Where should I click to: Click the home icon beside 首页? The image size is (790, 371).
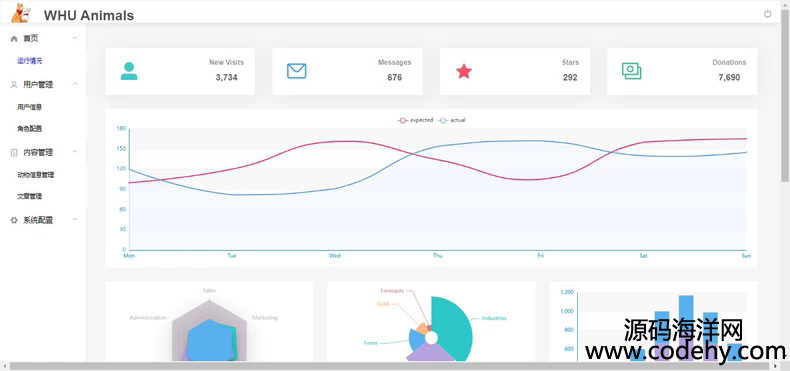(14, 39)
